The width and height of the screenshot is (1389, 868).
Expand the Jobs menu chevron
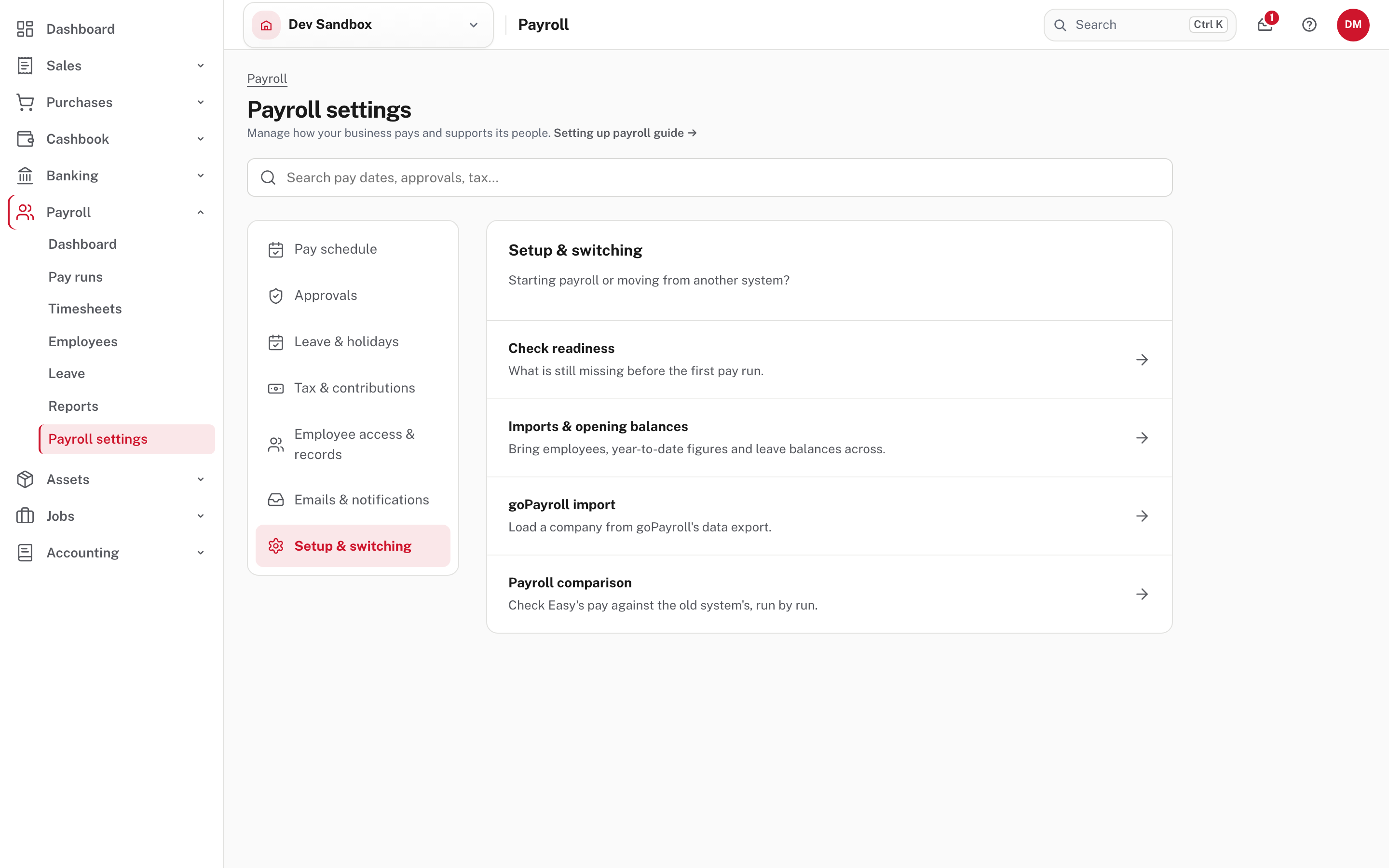tap(200, 516)
